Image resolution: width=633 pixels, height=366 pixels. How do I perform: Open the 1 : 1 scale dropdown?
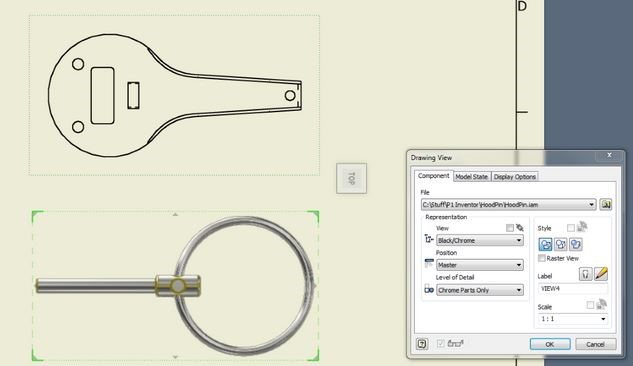click(x=603, y=319)
